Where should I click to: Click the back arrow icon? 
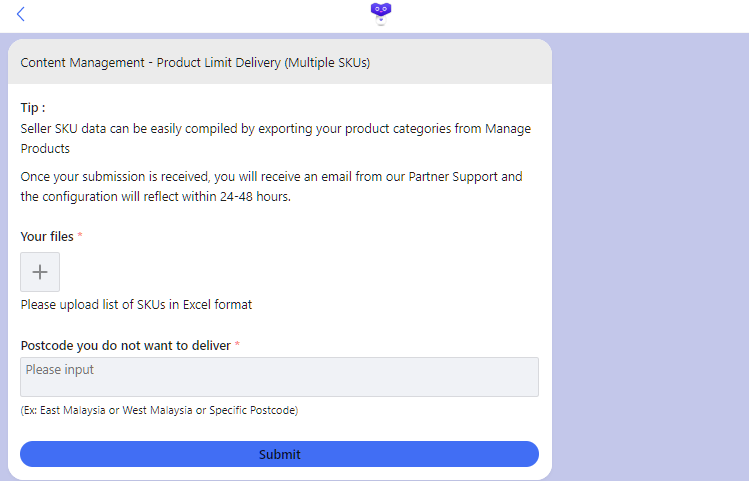click(x=21, y=14)
